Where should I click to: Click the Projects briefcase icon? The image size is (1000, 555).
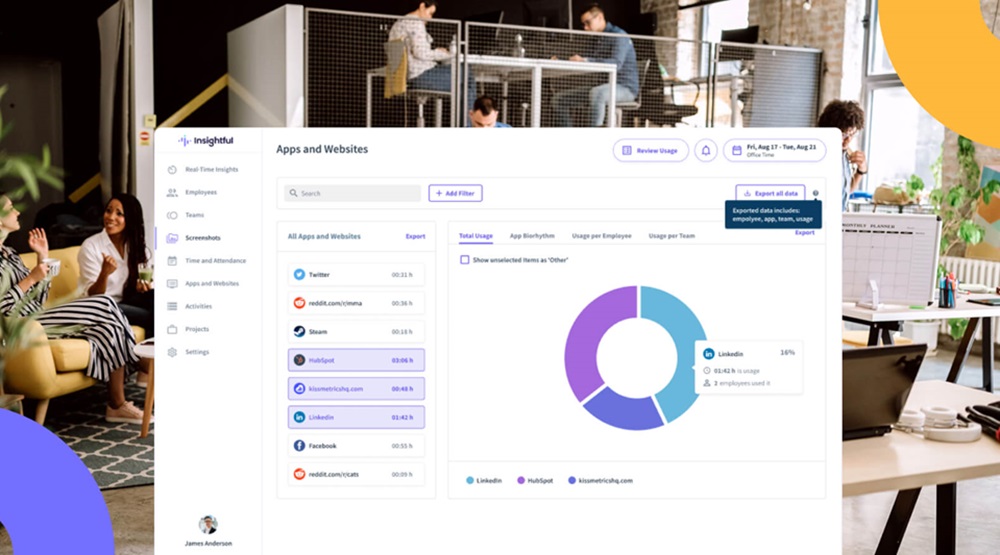pyautogui.click(x=172, y=329)
